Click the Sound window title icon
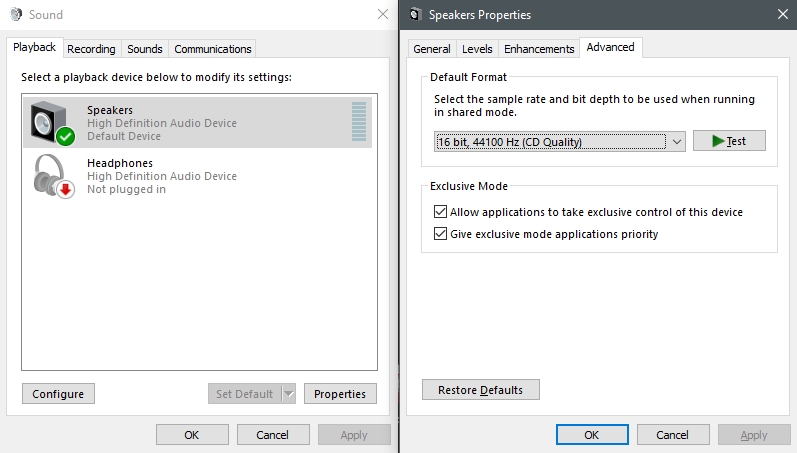This screenshot has height=453, width=797. point(16,14)
